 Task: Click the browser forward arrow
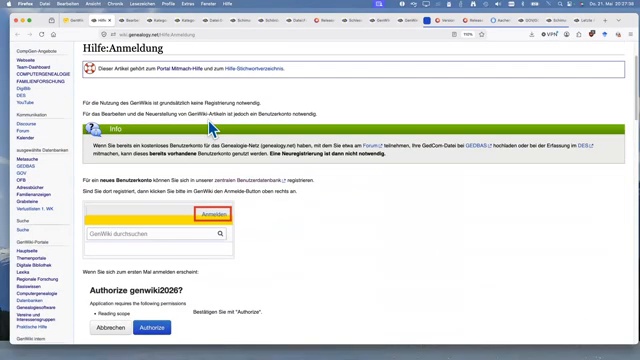[x=29, y=35]
